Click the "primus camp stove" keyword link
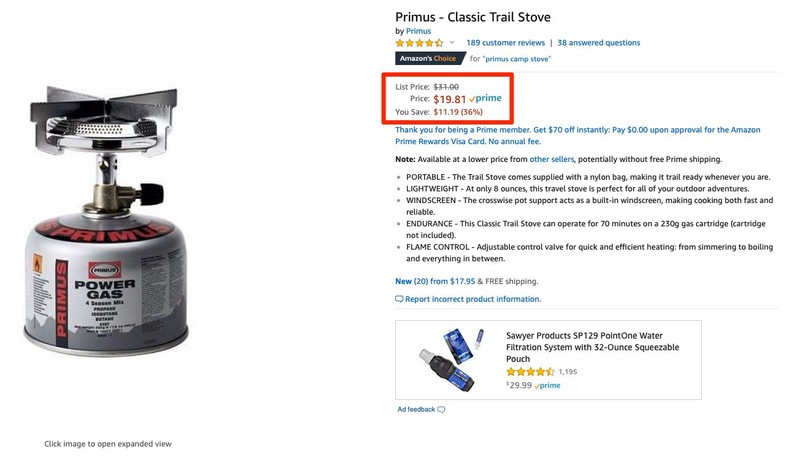Screen dimensions: 790x476 [517, 59]
